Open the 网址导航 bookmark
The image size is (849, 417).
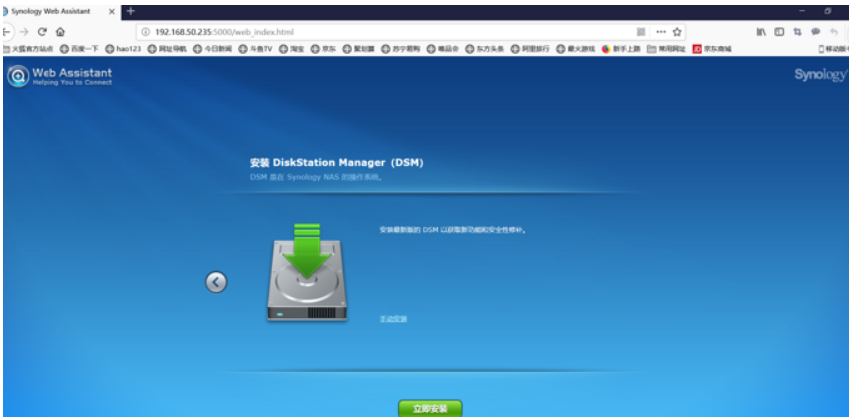pyautogui.click(x=167, y=49)
